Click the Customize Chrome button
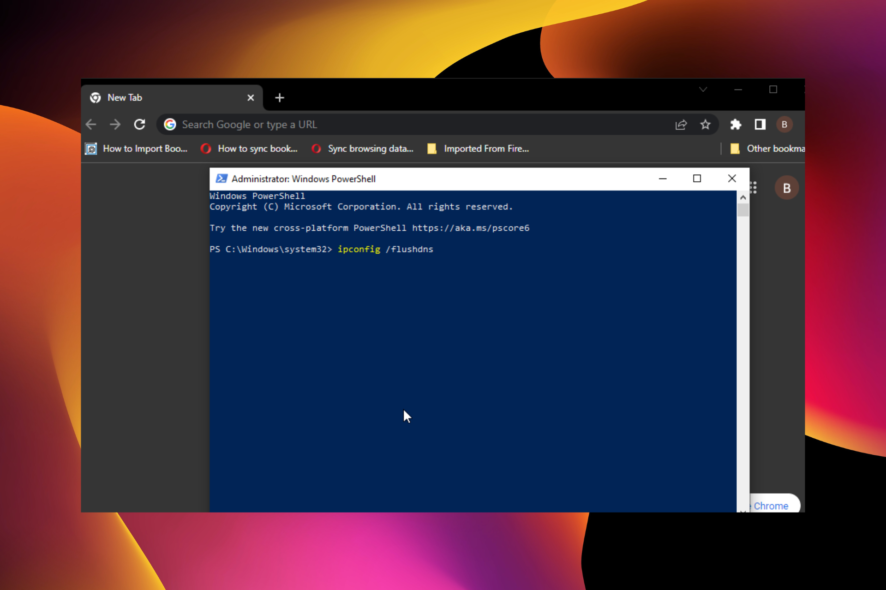Image resolution: width=886 pixels, height=590 pixels. coord(775,505)
